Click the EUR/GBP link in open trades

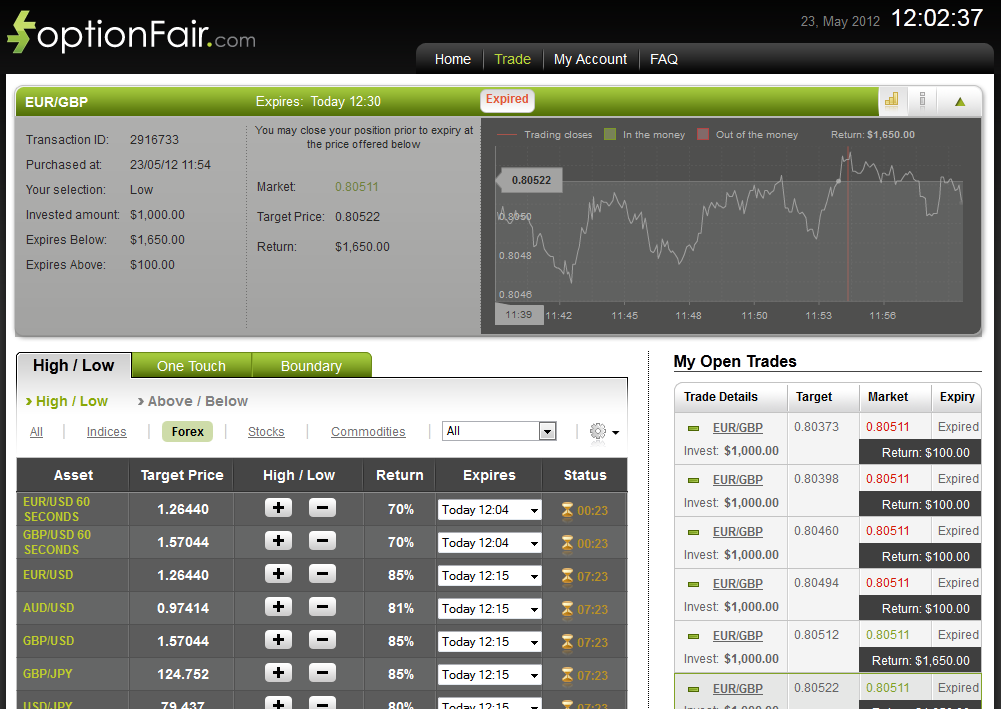[x=737, y=427]
